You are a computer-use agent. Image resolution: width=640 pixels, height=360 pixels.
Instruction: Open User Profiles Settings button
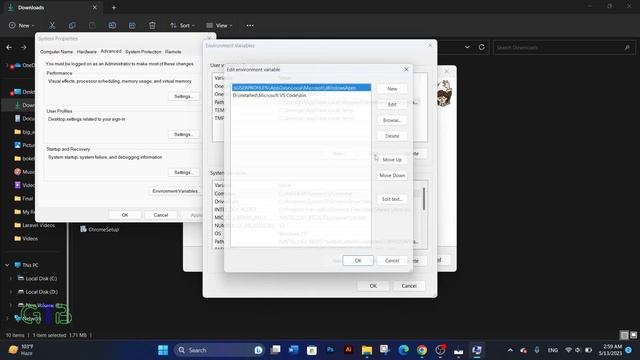point(183,134)
